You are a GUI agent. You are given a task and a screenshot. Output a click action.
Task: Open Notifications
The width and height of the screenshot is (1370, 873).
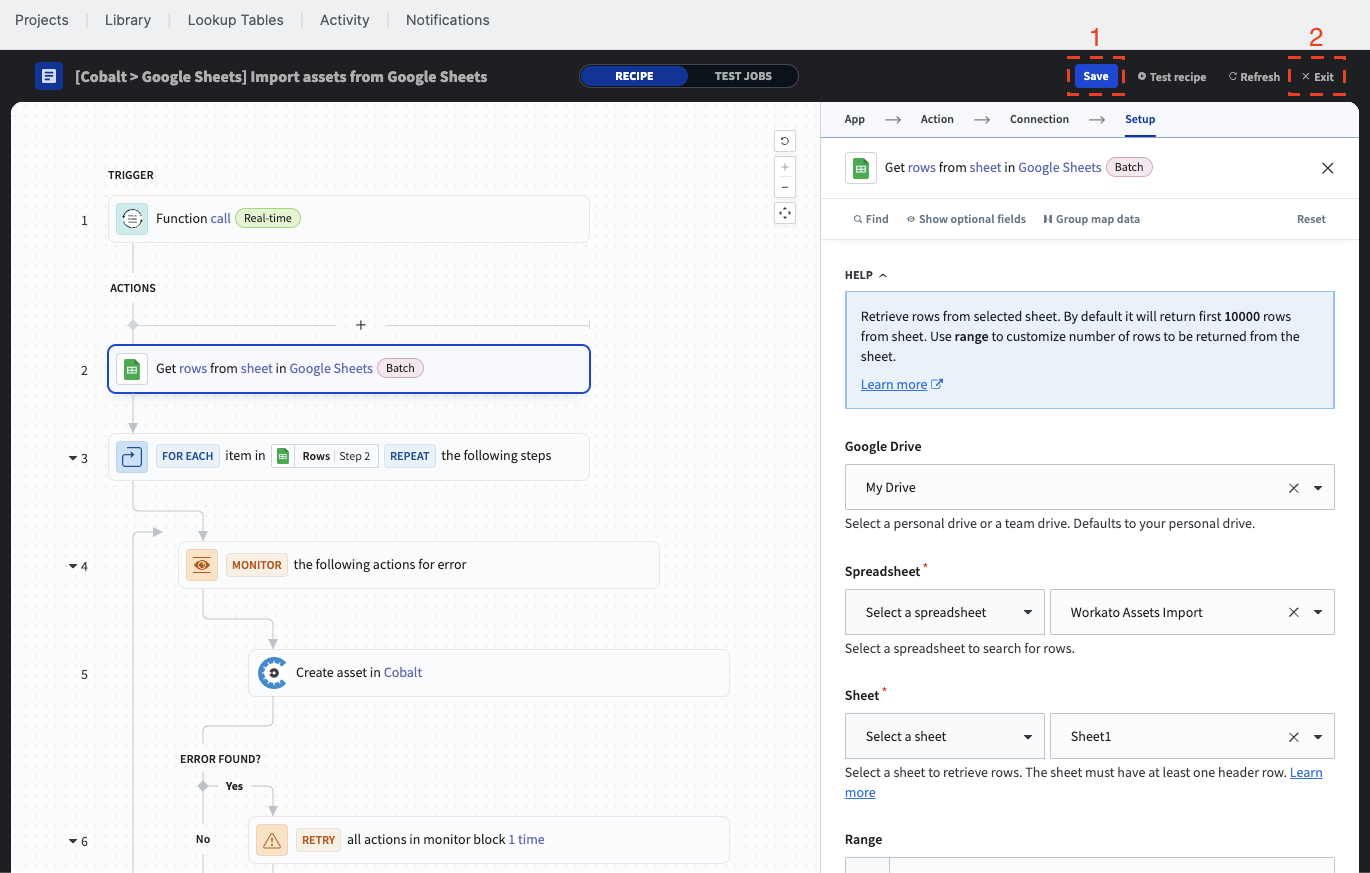(448, 20)
